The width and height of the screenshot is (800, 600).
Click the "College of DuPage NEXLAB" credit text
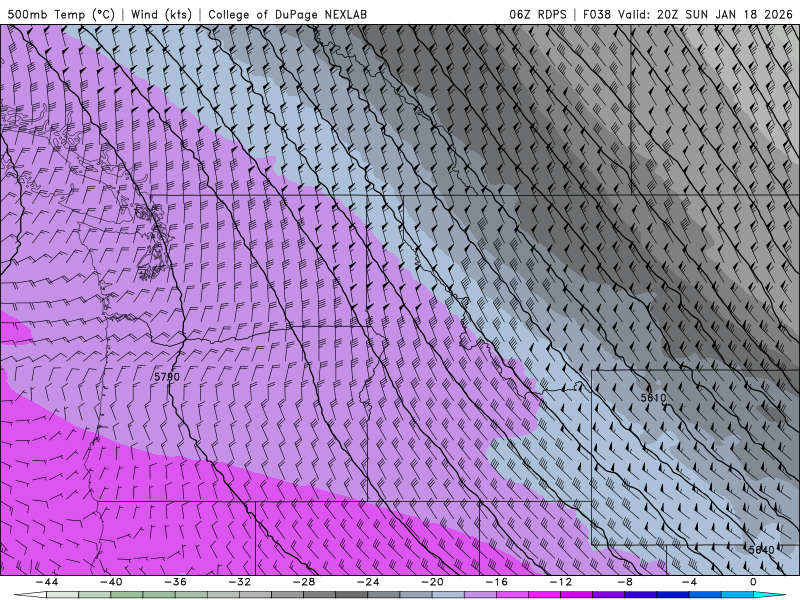pos(287,14)
